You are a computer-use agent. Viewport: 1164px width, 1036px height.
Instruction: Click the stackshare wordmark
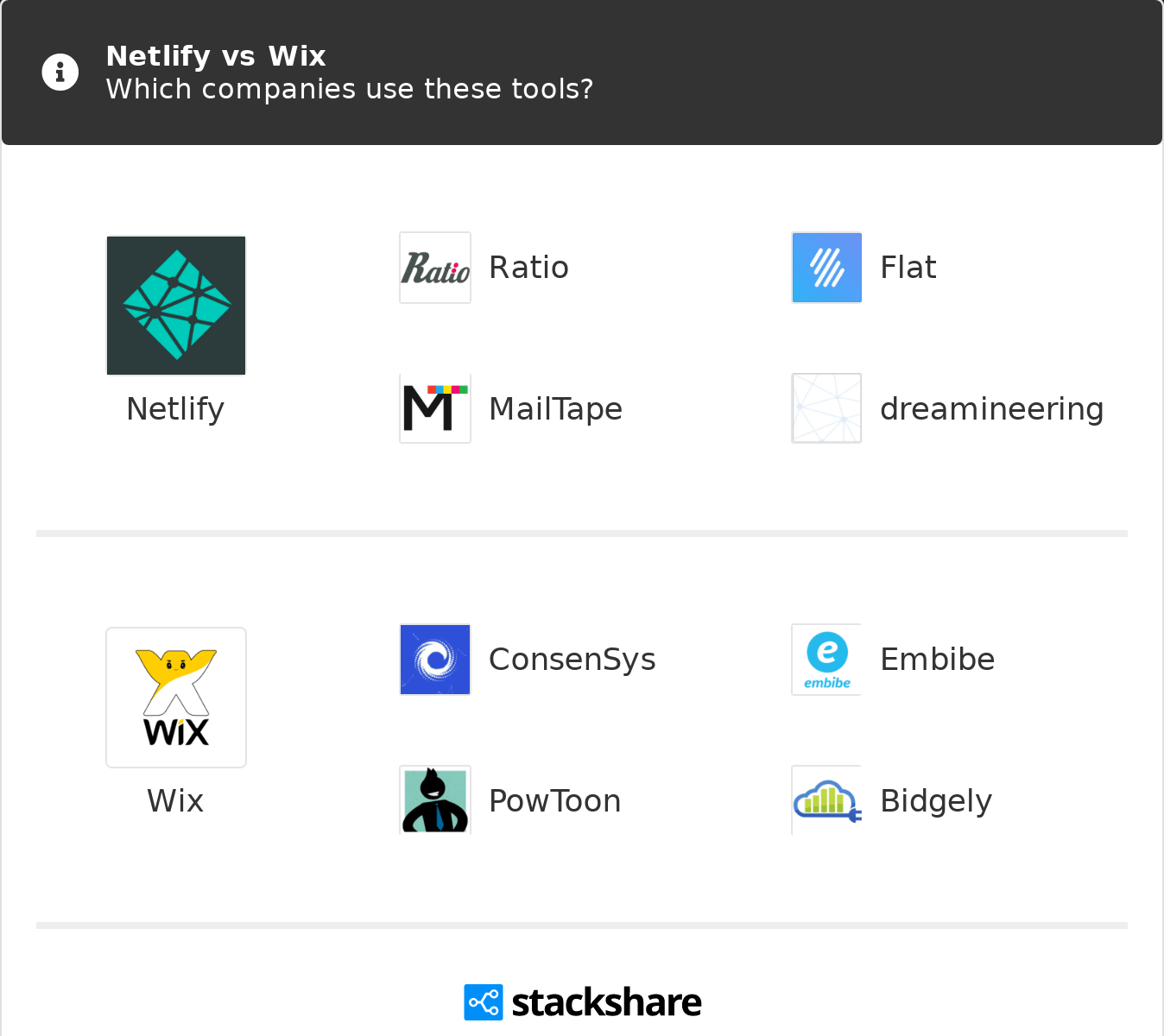coord(606,1002)
